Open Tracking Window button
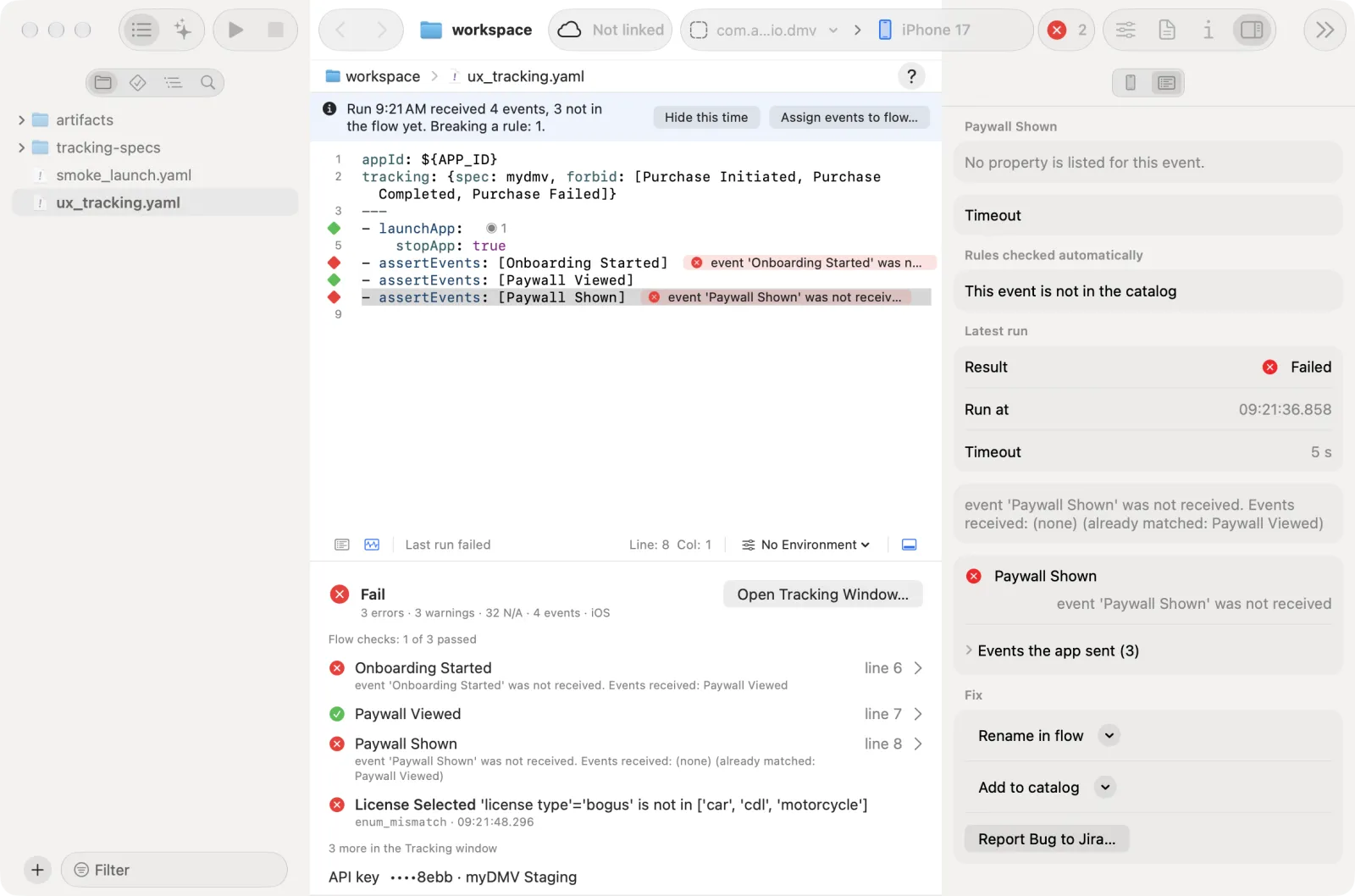 click(823, 595)
